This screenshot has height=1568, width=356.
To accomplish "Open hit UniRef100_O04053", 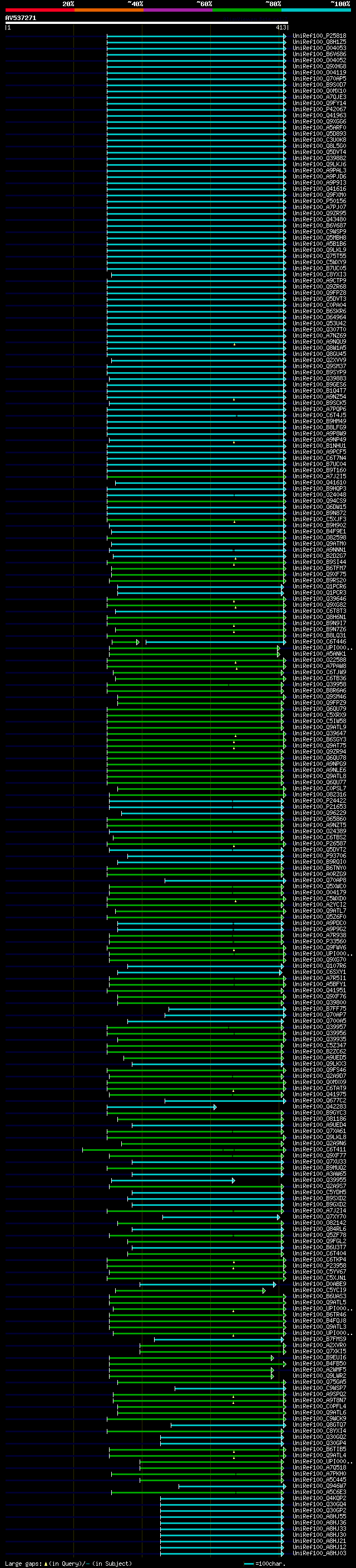I will tap(319, 48).
